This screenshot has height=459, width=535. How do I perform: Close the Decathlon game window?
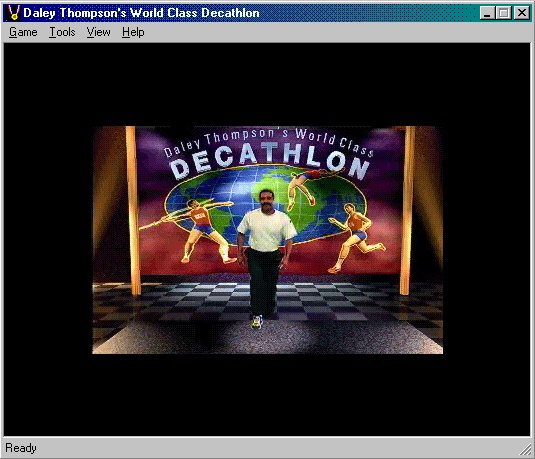click(x=522, y=13)
